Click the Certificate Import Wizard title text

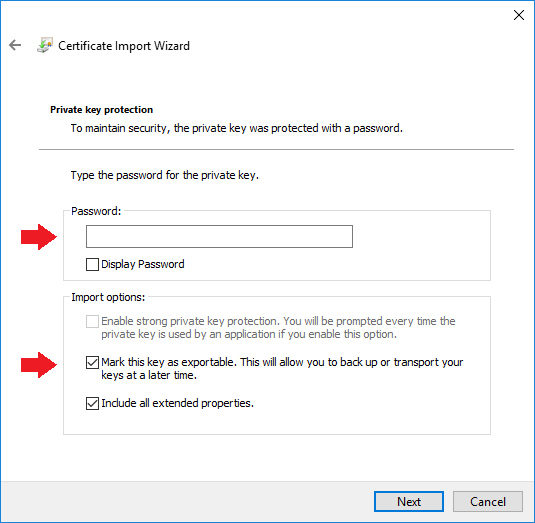tap(124, 46)
